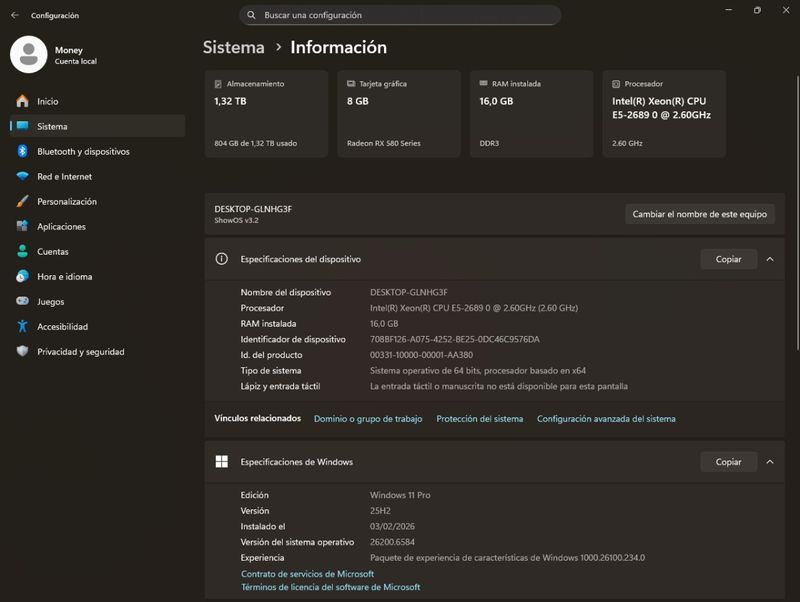800x602 pixels.
Task: Open Accesibilidad settings
Action: point(97,326)
